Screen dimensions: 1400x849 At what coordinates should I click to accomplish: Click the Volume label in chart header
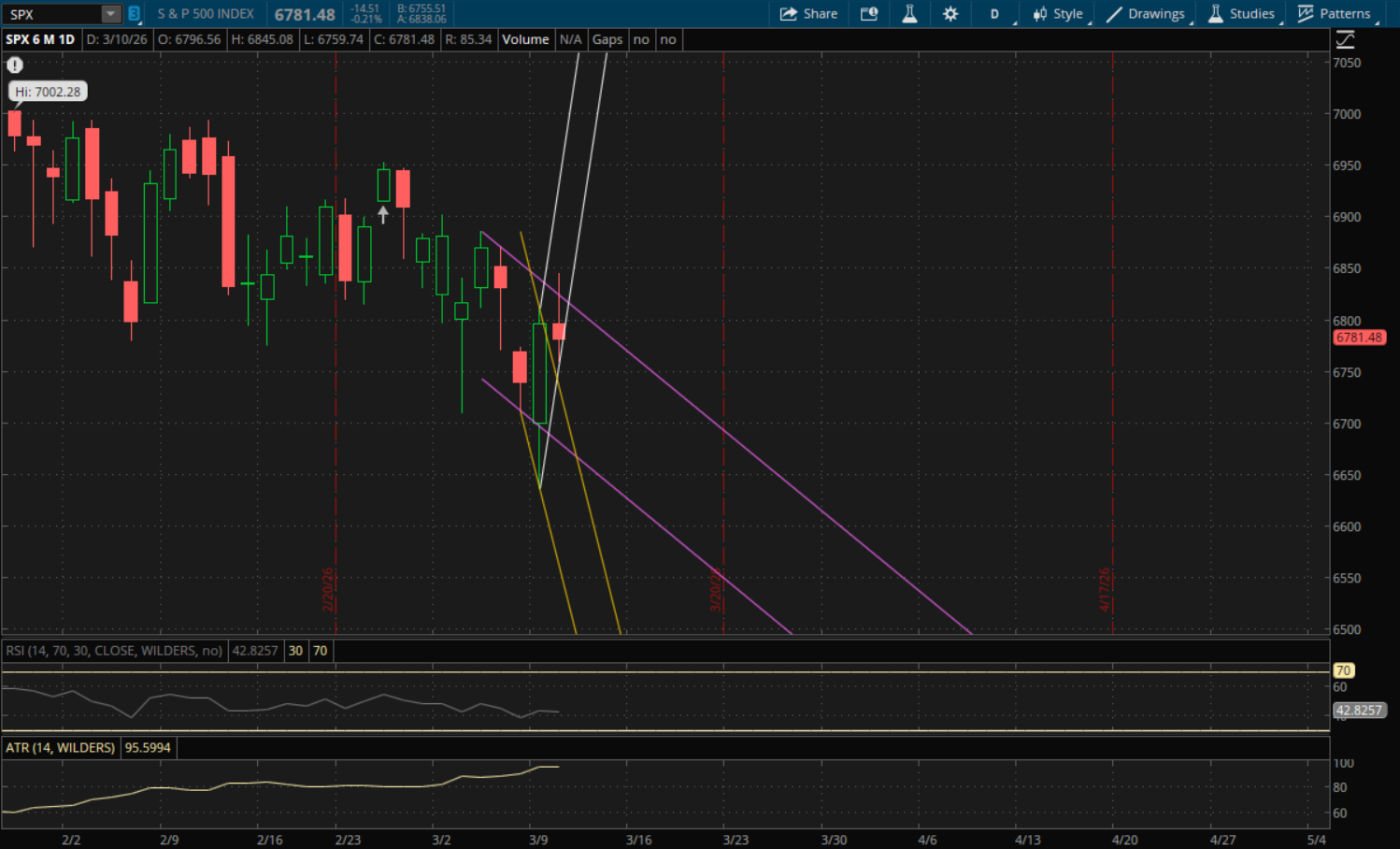click(525, 39)
